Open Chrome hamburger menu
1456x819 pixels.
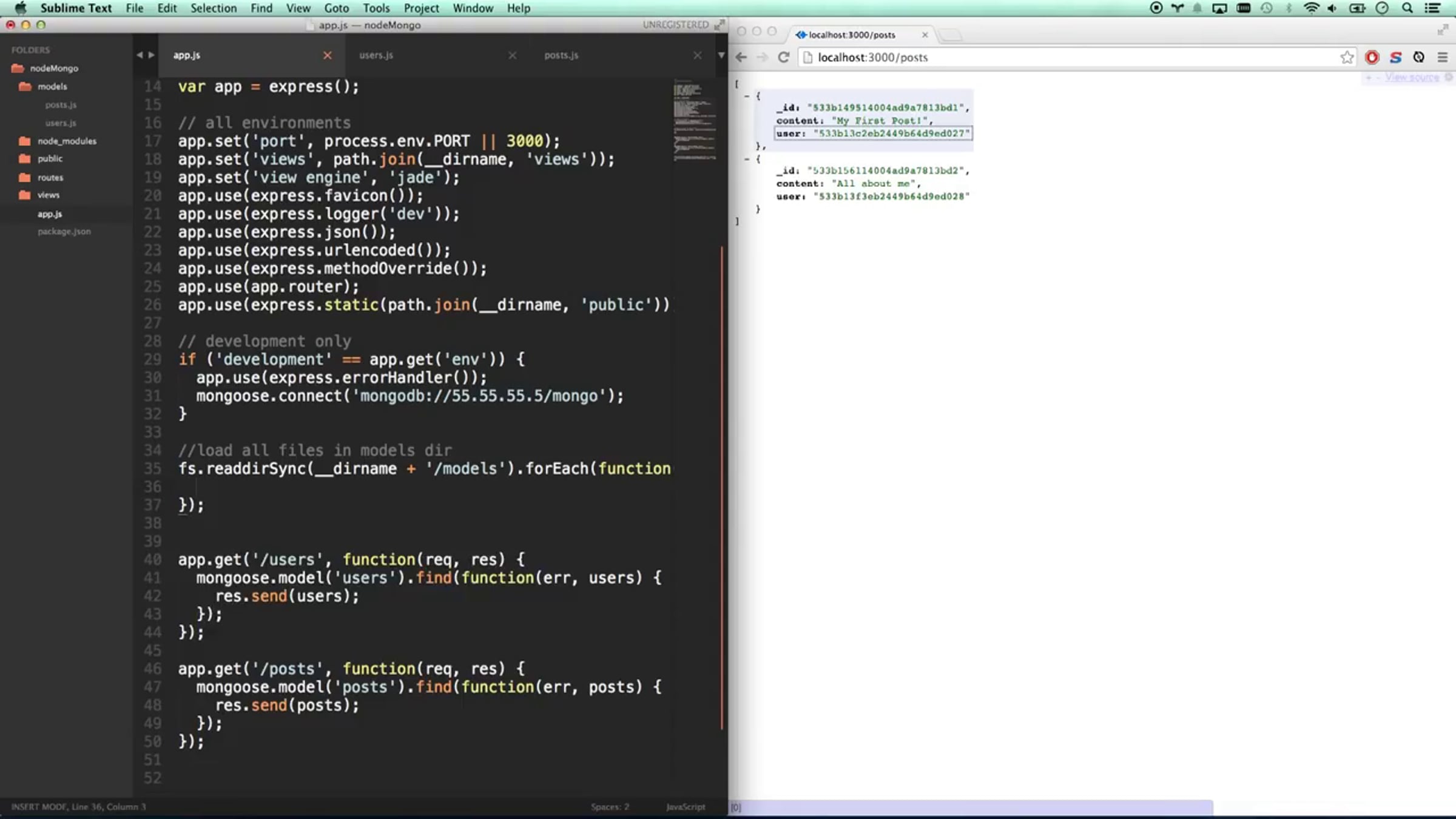[x=1443, y=57]
